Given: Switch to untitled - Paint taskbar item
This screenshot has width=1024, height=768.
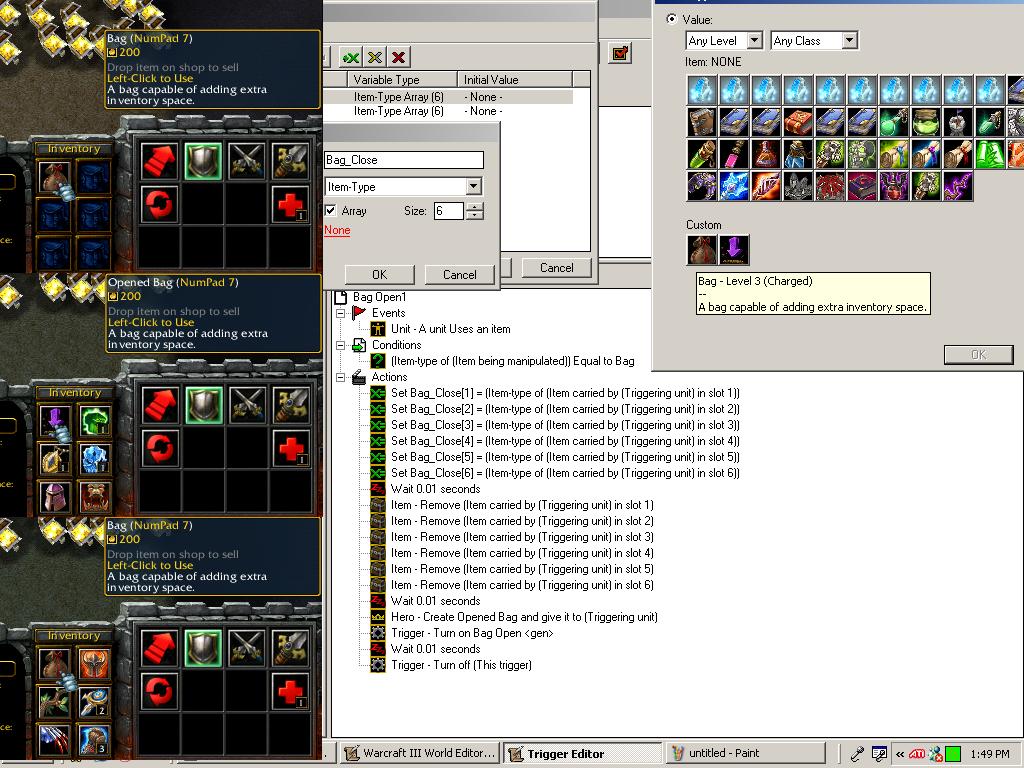Looking at the screenshot, I should tap(744, 753).
